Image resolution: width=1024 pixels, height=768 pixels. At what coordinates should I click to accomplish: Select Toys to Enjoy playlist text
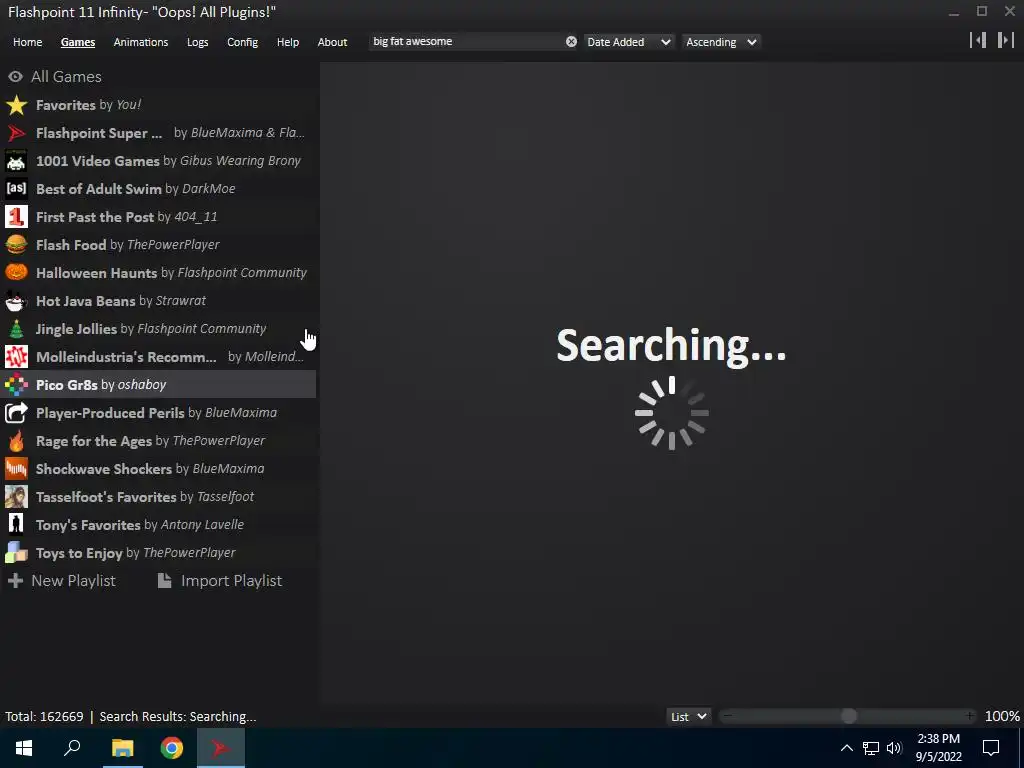(x=136, y=553)
